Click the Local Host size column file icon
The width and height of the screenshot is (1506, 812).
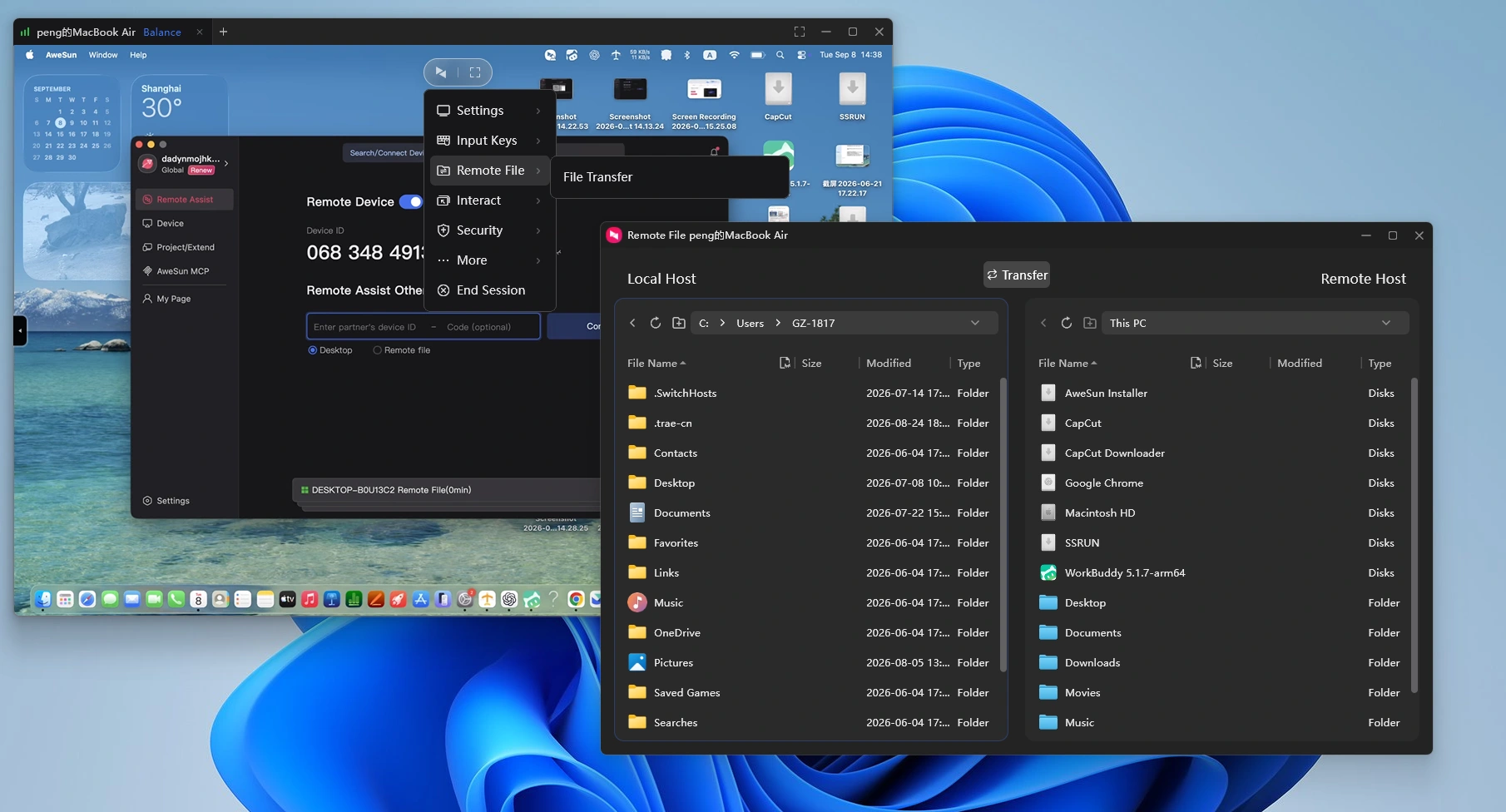coord(785,363)
